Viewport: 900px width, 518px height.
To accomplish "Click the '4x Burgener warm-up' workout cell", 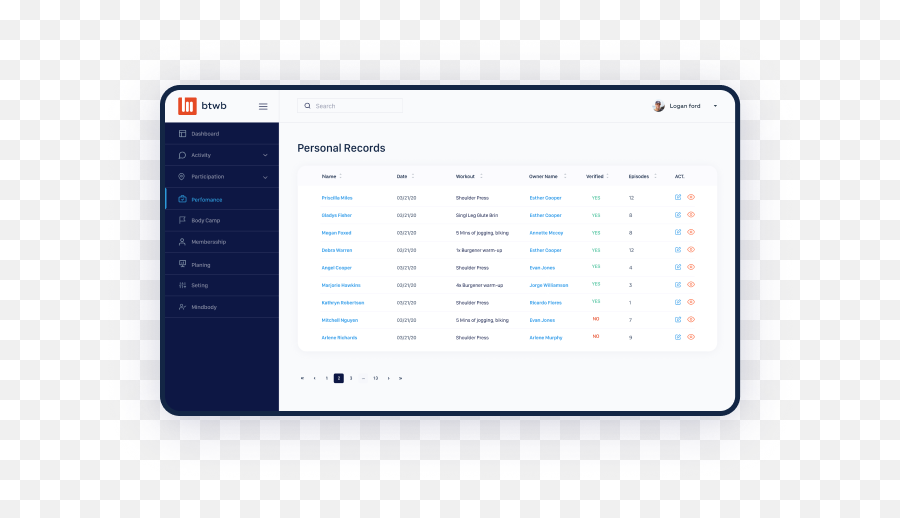I will point(479,285).
